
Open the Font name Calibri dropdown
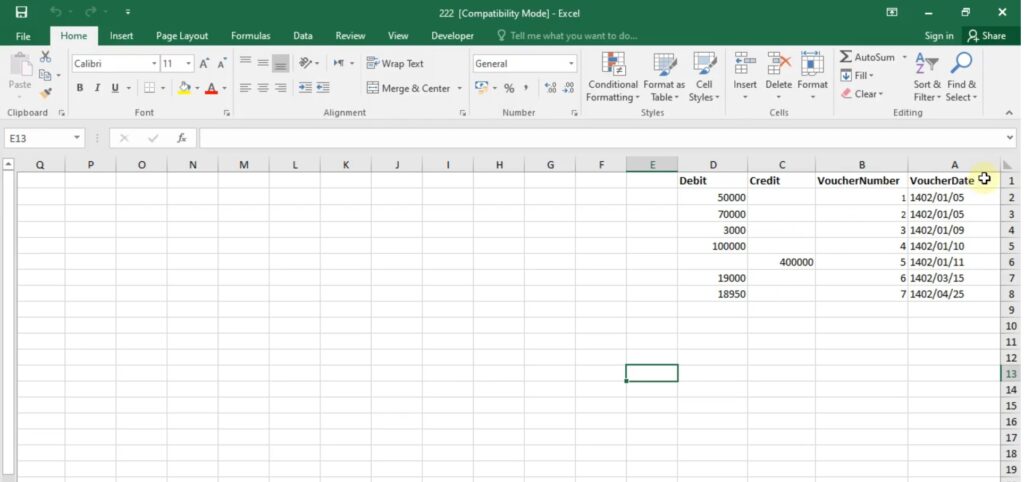[x=155, y=63]
